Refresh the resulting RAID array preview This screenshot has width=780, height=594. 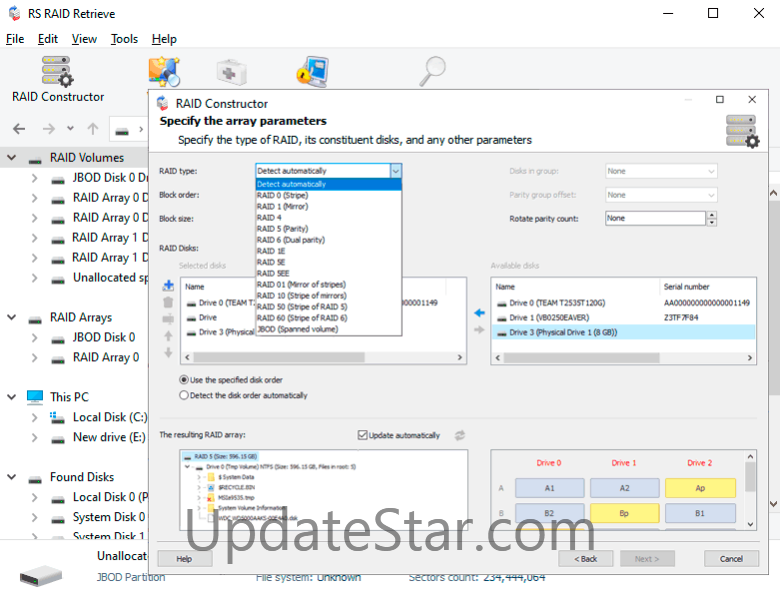tap(460, 435)
